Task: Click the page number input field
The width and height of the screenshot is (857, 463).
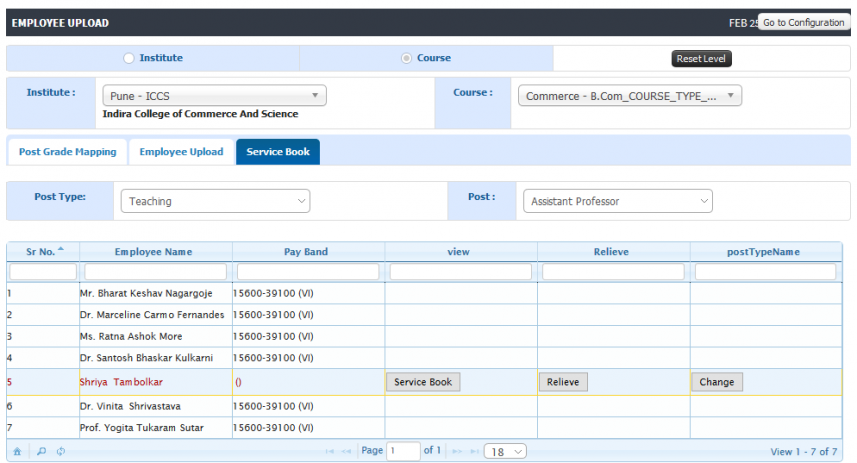Action: click(403, 451)
